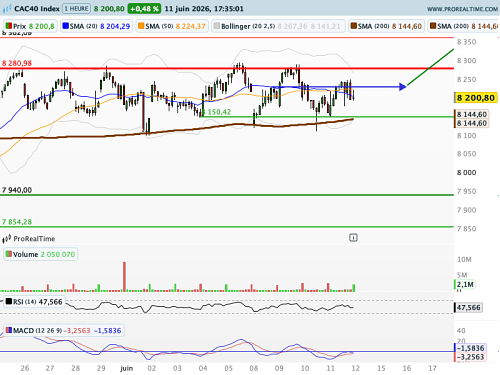This screenshot has height=375, width=500.
Task: Open the first SMA (200) 8 144,60 legend
Action: click(386, 26)
